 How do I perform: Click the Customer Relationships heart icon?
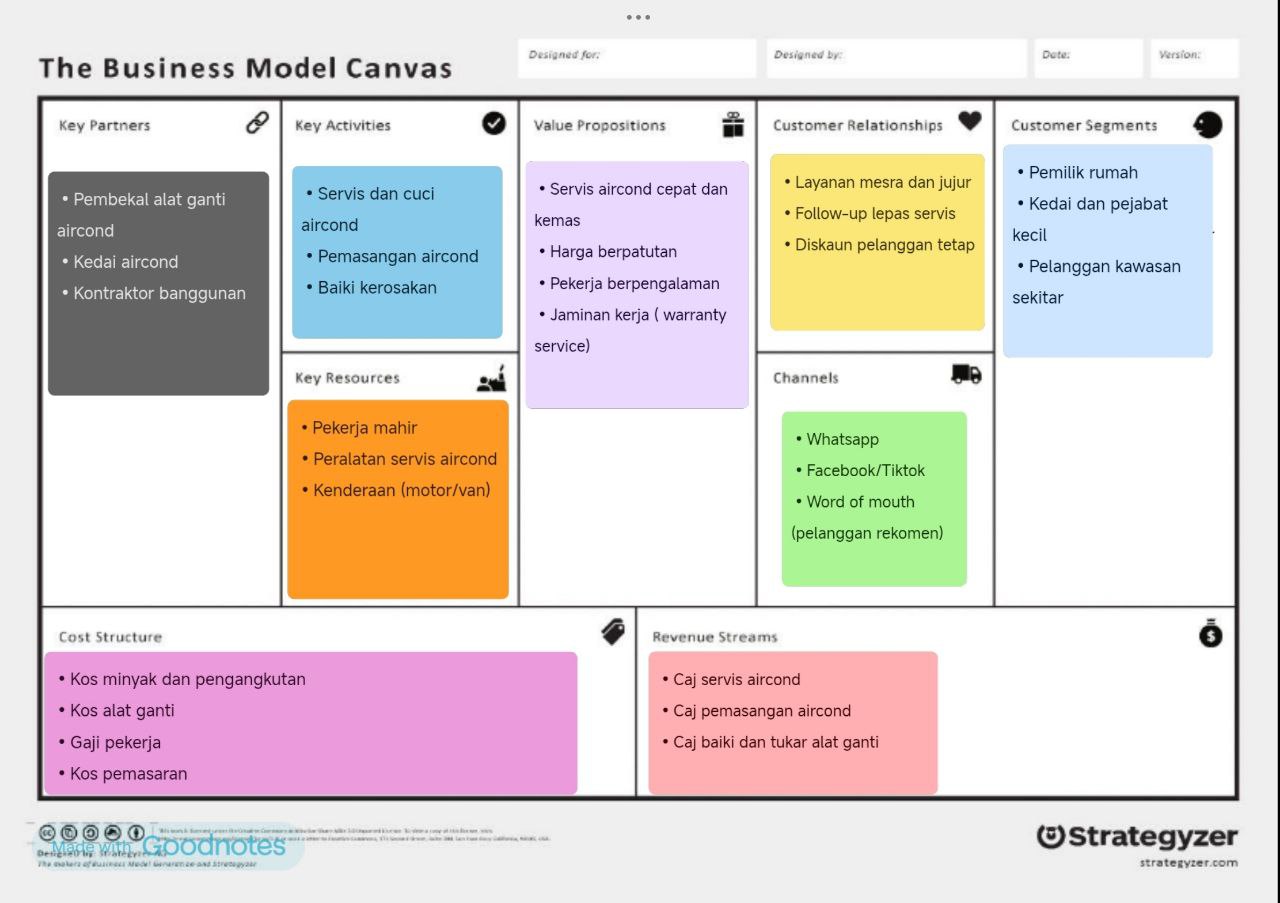(969, 121)
